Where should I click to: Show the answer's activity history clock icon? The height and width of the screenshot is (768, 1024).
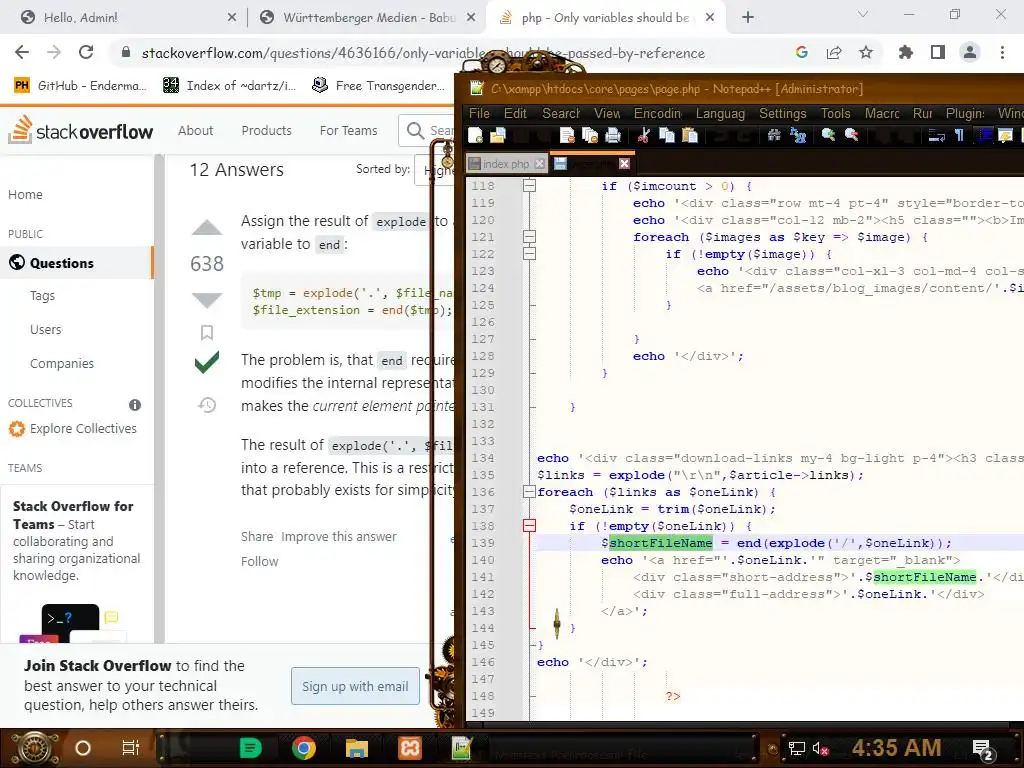pos(207,405)
